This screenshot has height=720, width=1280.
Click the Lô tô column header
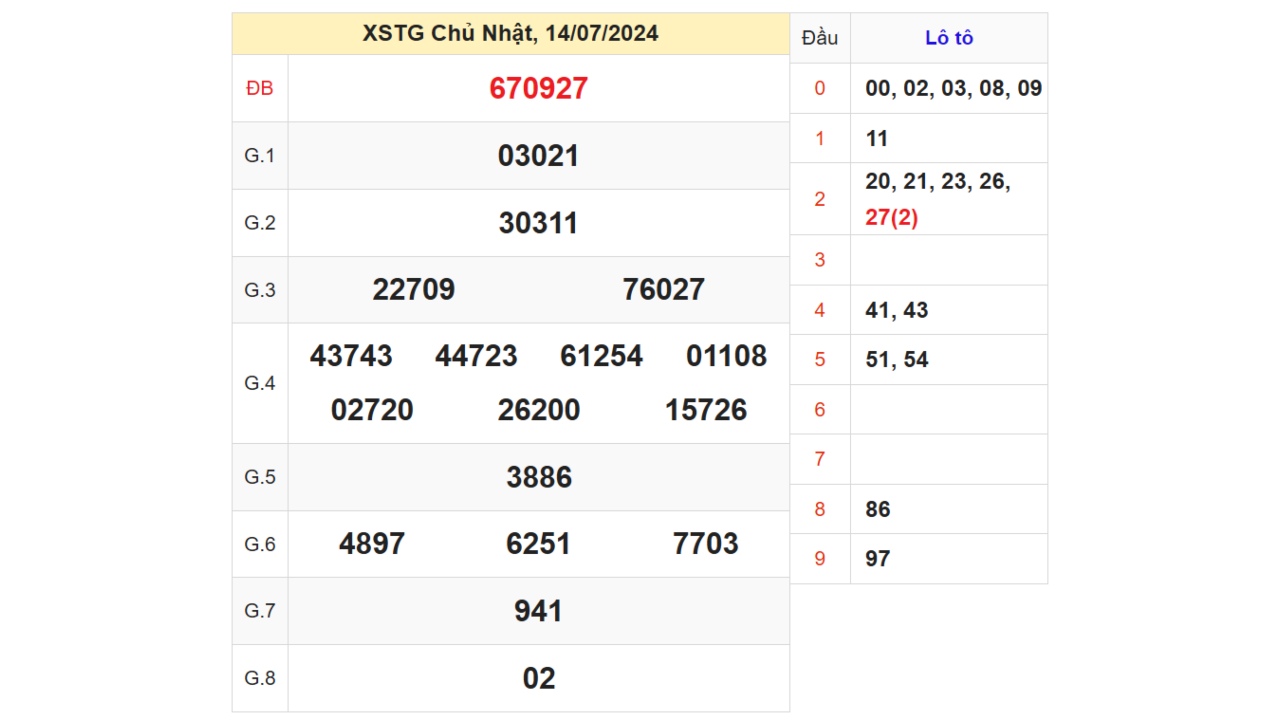click(949, 38)
